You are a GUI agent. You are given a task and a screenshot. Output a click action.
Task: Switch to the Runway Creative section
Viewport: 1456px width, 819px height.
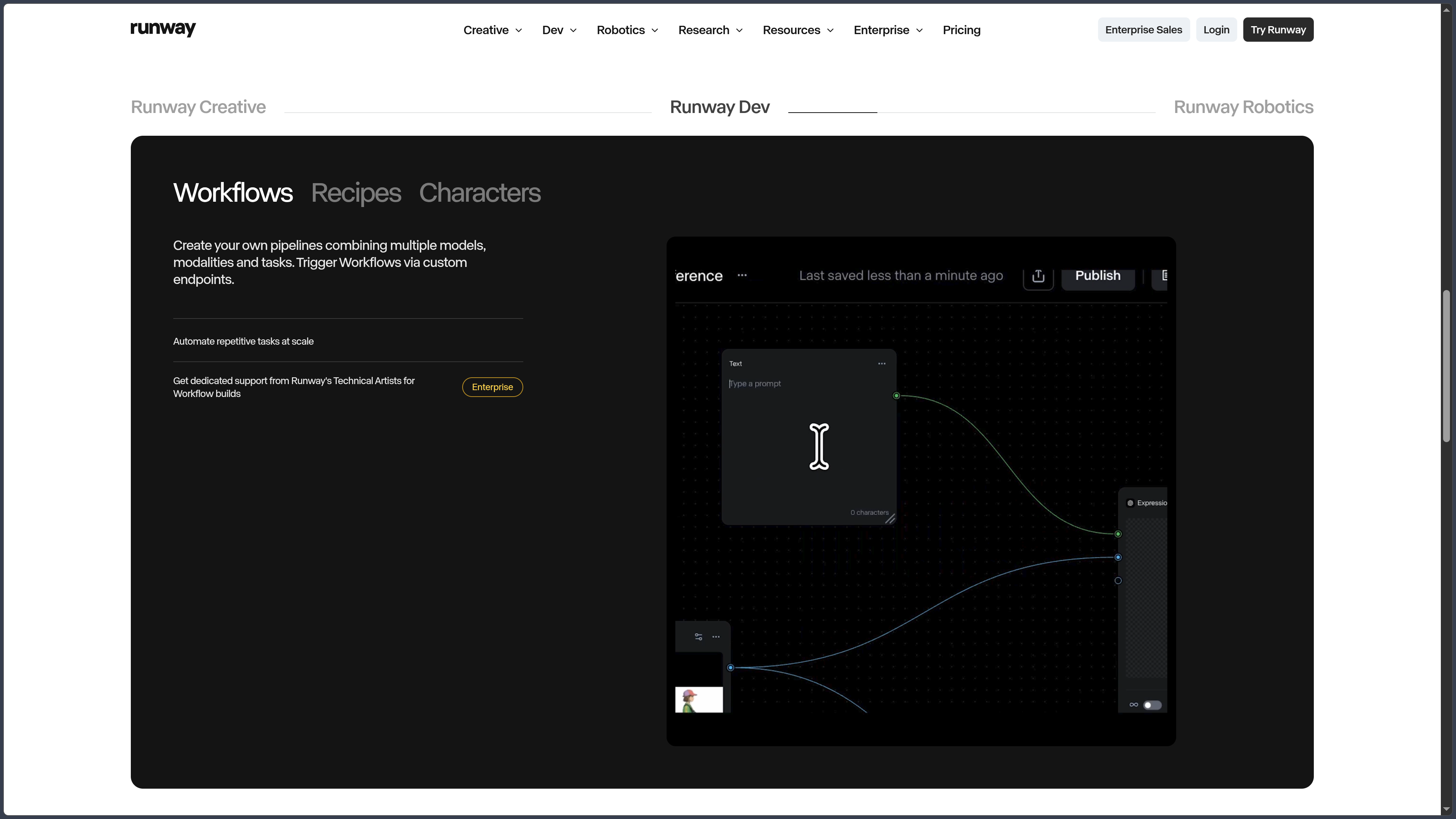198,107
